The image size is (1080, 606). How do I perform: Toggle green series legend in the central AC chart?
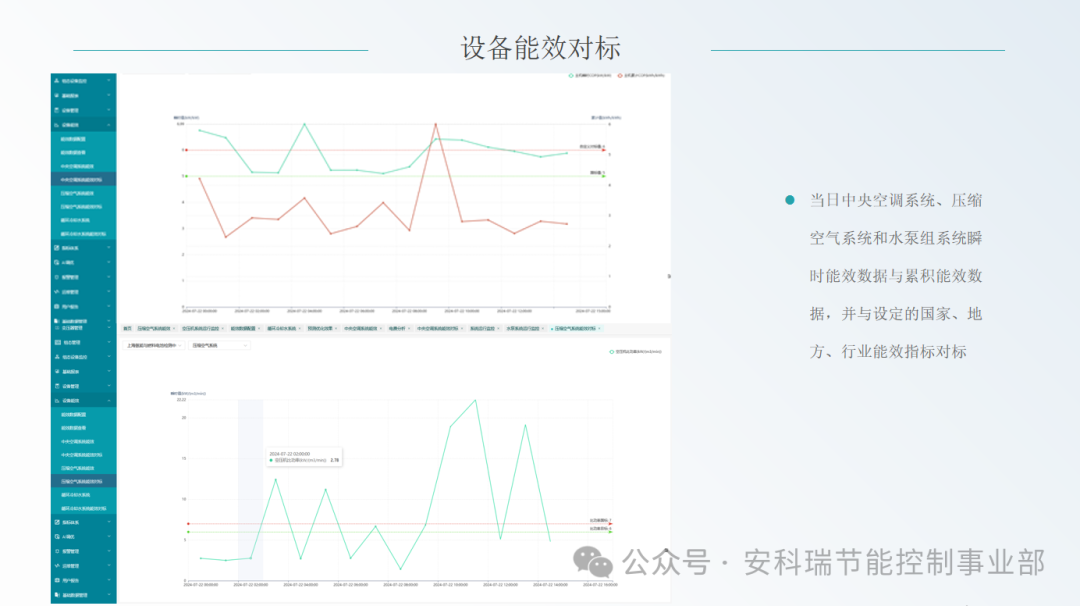pos(590,75)
